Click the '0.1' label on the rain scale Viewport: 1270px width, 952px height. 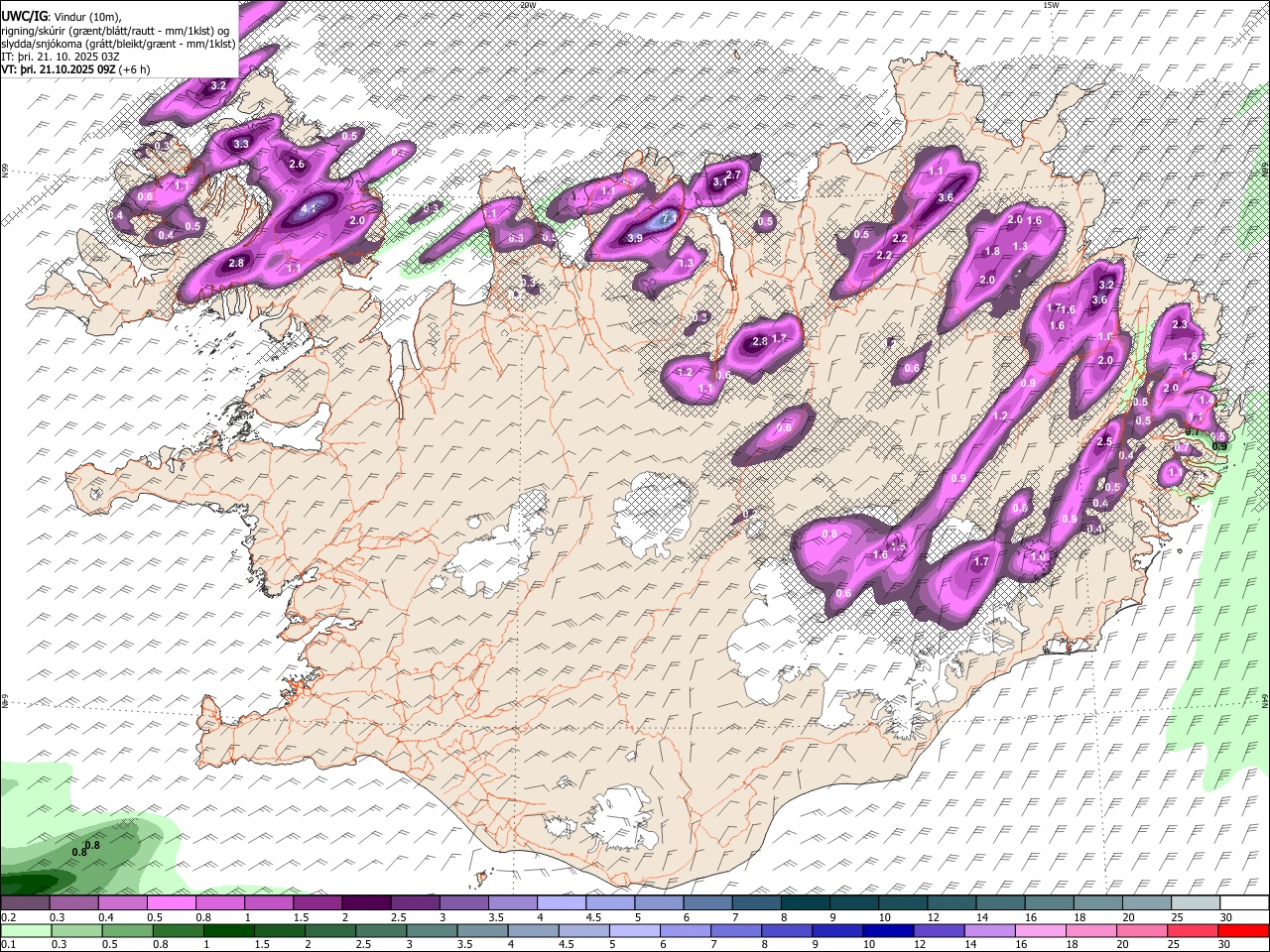[7, 945]
